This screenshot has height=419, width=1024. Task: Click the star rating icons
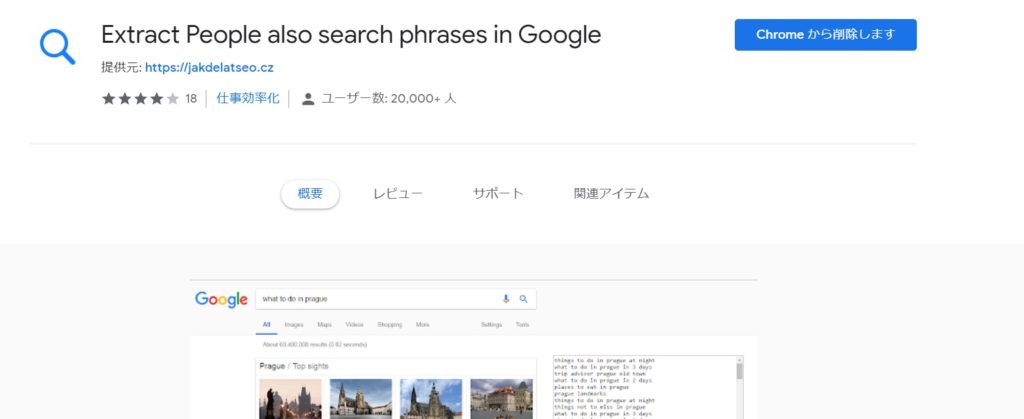click(x=140, y=99)
